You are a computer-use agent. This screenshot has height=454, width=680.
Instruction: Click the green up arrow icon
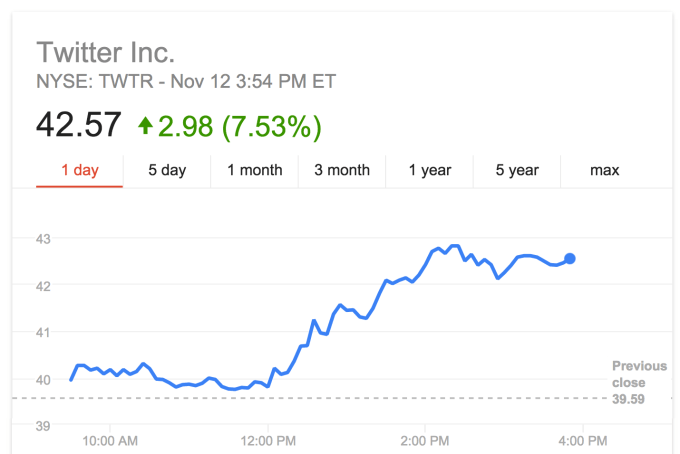tap(146, 126)
